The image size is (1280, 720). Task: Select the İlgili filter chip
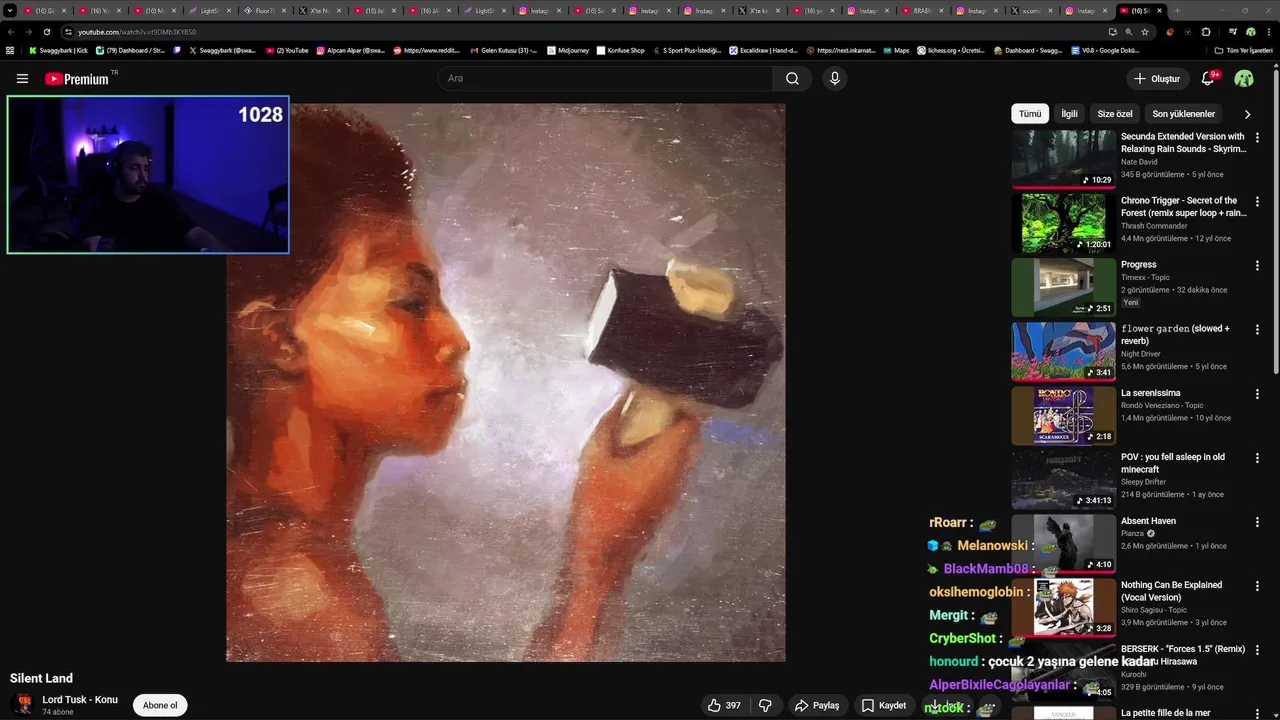click(x=1069, y=114)
